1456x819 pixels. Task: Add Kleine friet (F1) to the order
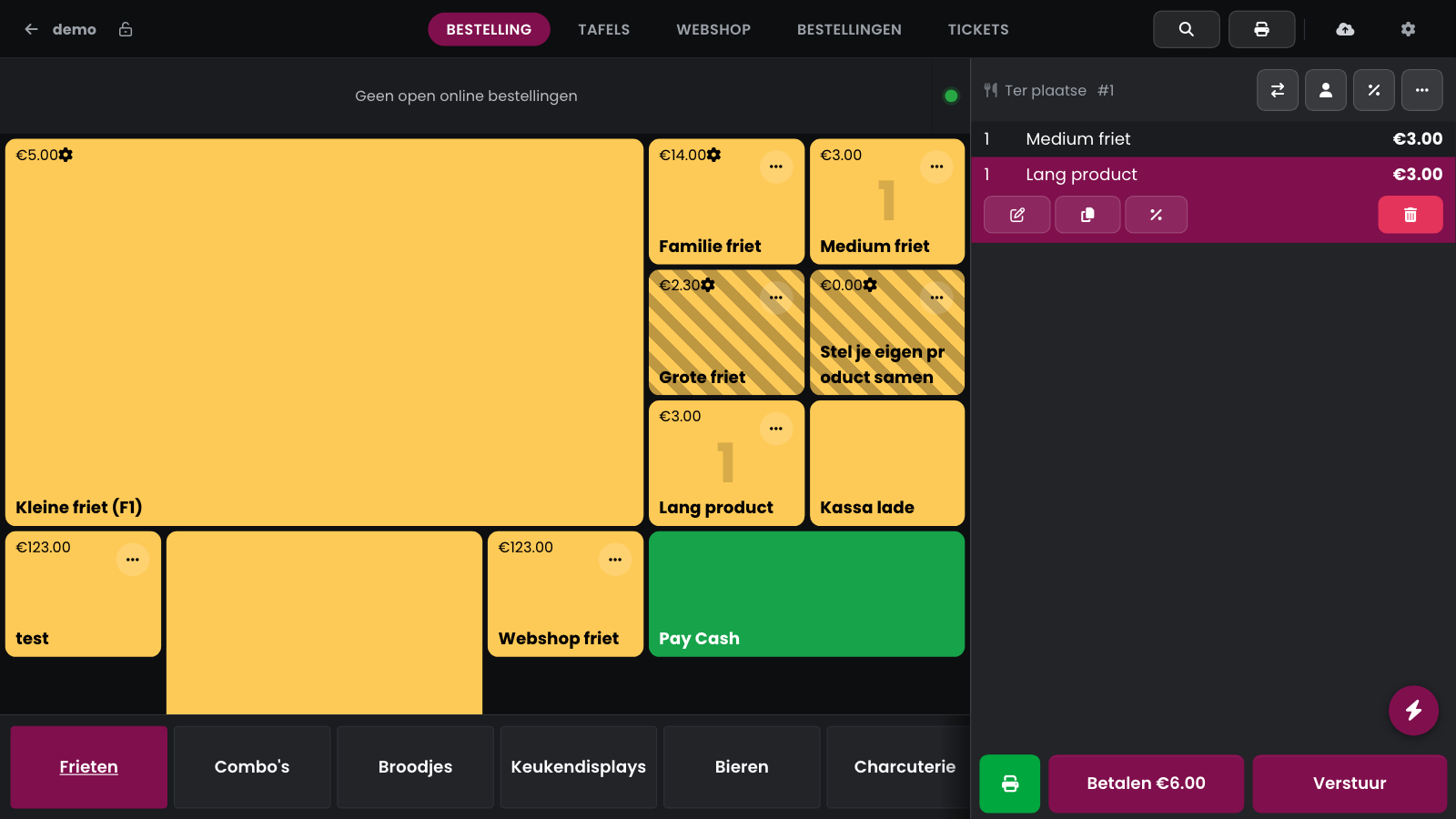click(x=324, y=332)
